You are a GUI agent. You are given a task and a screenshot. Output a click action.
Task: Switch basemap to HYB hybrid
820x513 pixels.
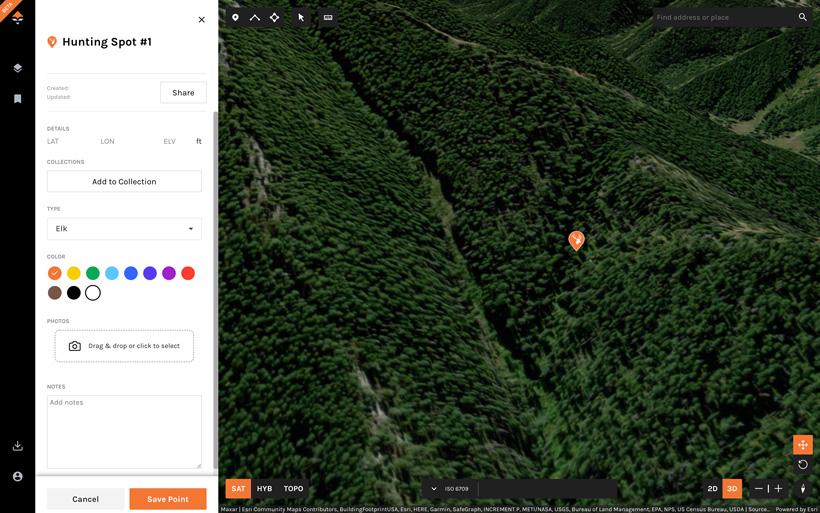[264, 489]
